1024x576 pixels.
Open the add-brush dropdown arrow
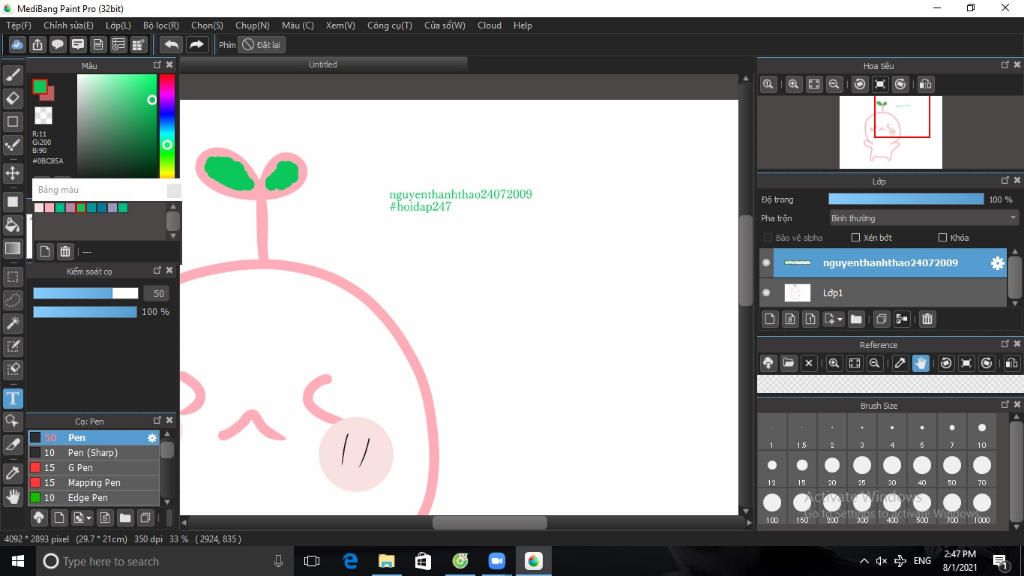click(89, 519)
